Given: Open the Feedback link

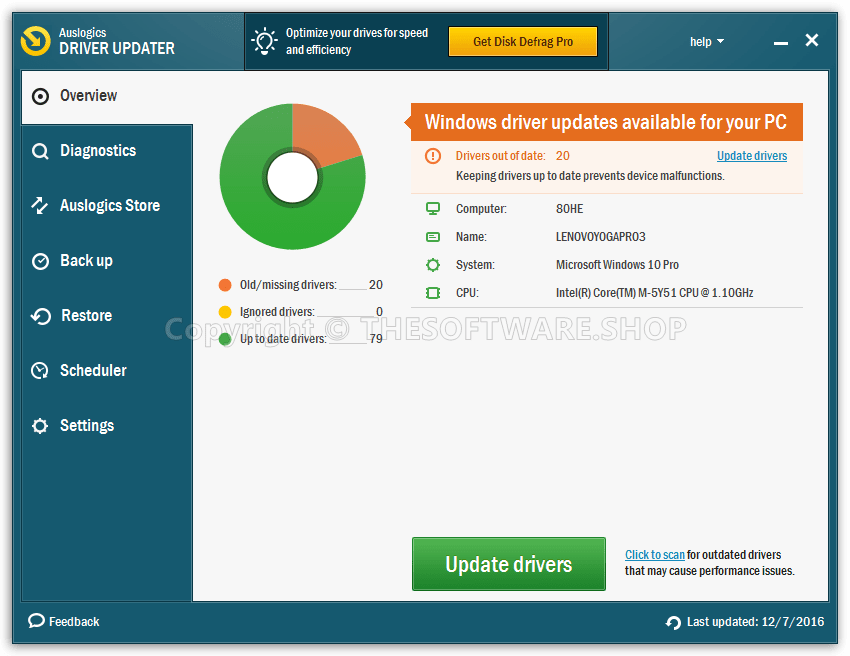Looking at the screenshot, I should (64, 621).
